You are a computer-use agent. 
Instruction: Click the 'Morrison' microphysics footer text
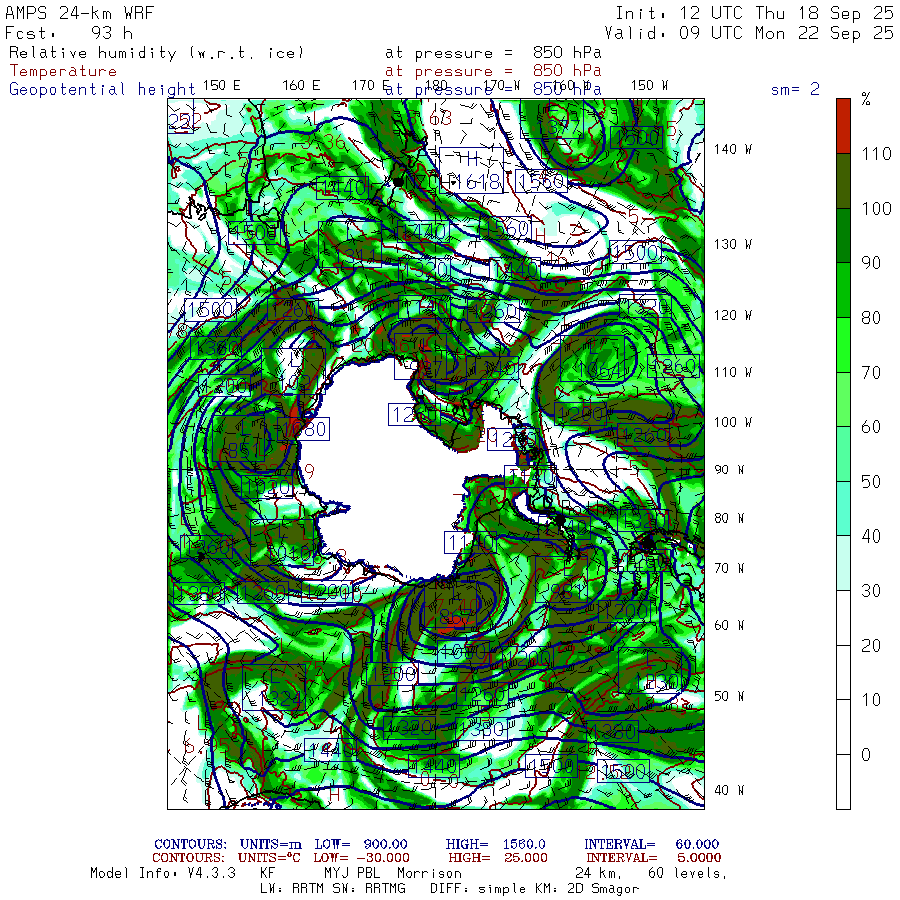(430, 874)
